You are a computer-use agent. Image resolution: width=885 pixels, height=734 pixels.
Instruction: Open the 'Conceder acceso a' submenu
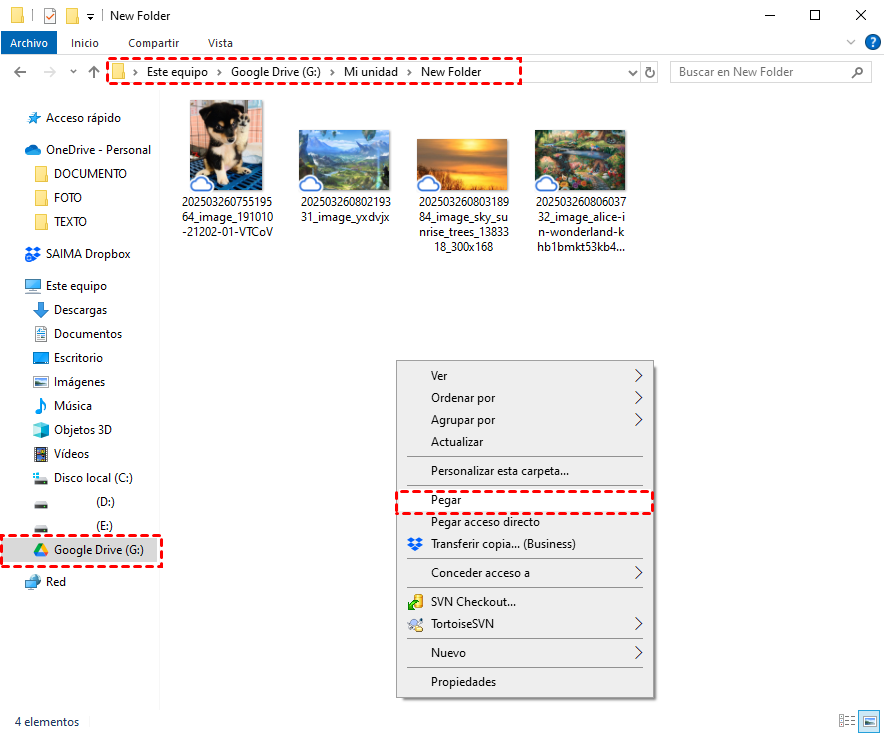pyautogui.click(x=525, y=573)
